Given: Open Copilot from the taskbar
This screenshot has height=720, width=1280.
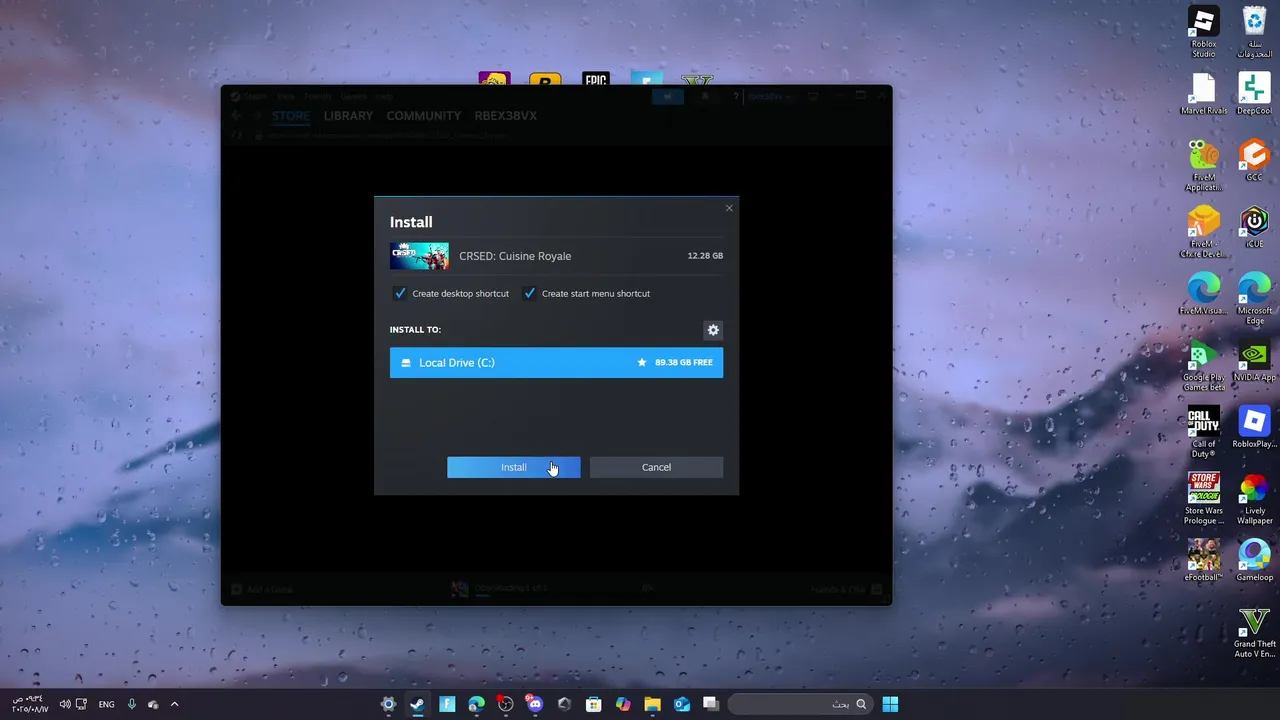Looking at the screenshot, I should [623, 704].
